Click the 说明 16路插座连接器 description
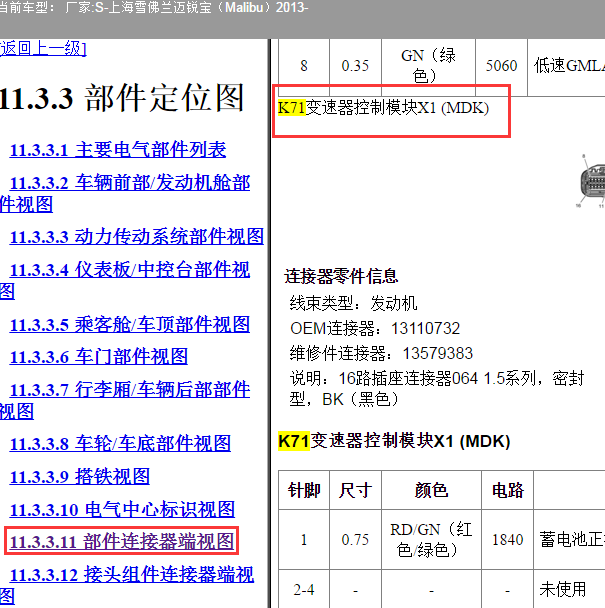 click(437, 389)
